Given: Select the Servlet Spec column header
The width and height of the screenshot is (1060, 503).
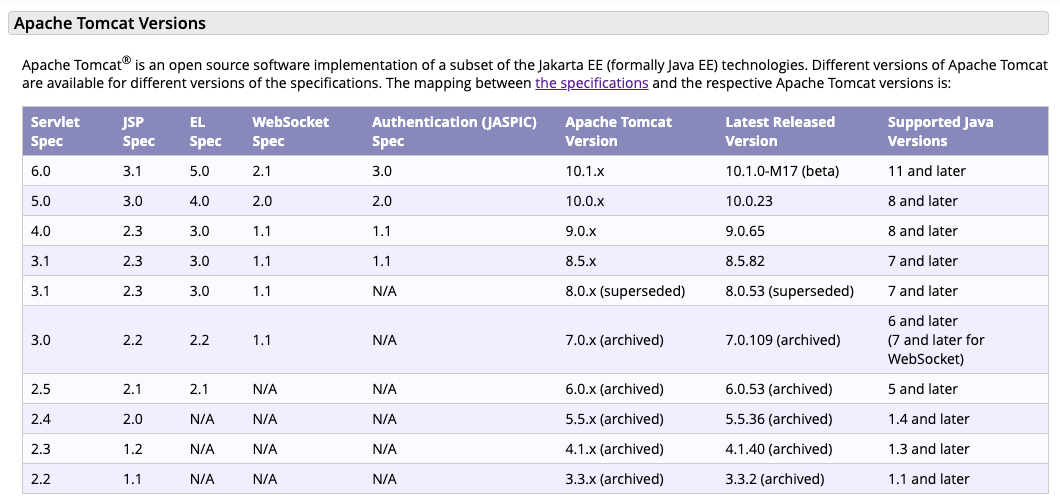Looking at the screenshot, I should (55, 131).
